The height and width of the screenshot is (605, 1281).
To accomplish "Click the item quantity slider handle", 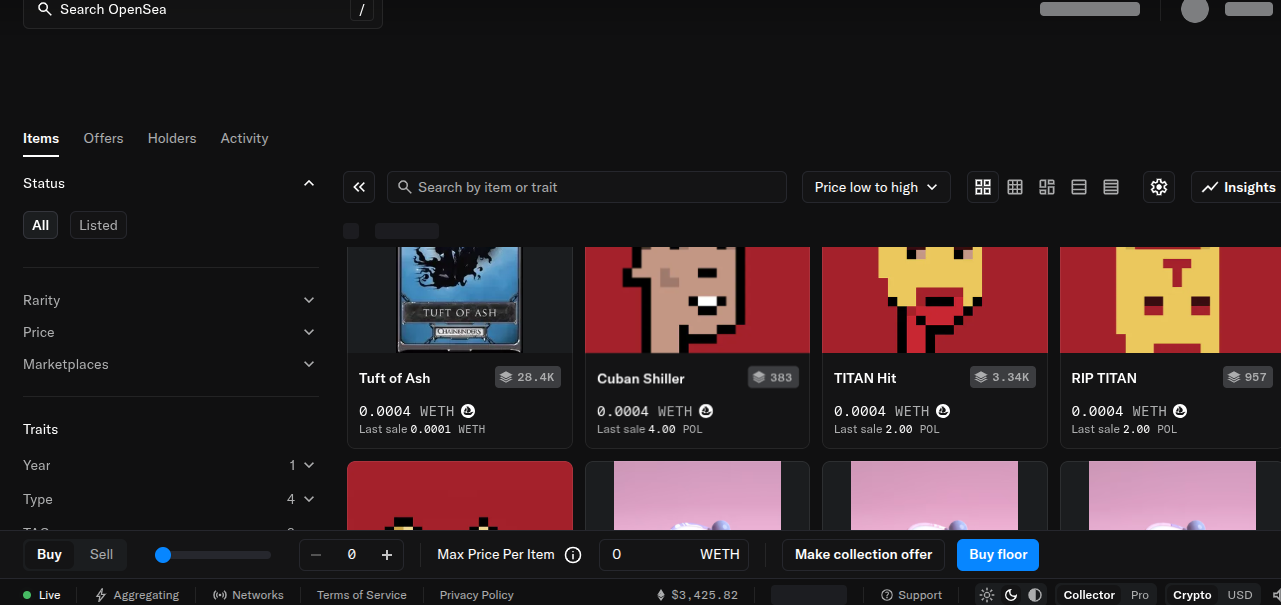I will 164,555.
